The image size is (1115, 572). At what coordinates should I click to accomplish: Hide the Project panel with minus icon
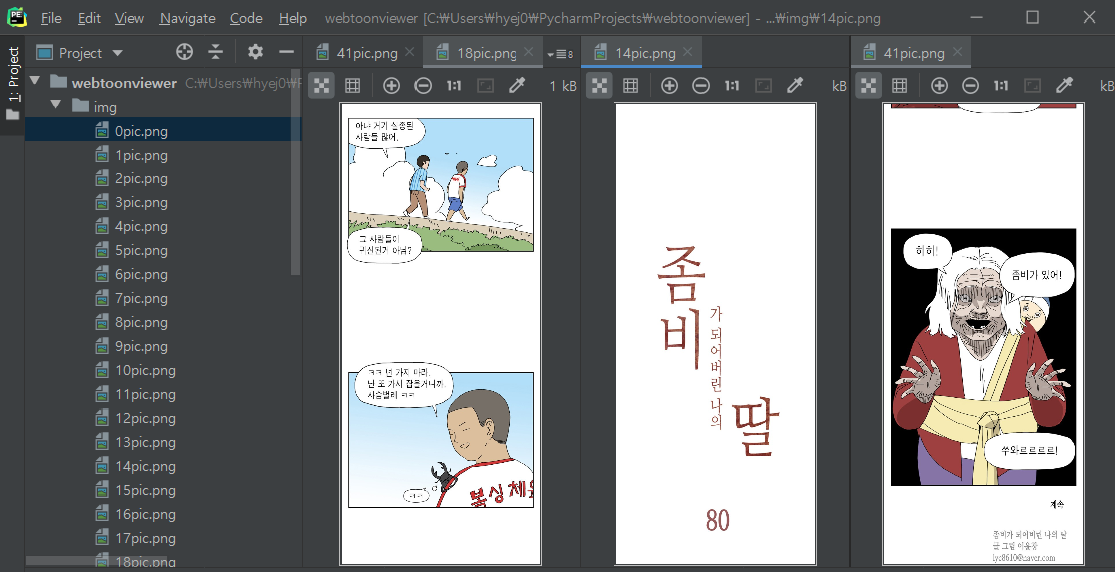coord(287,51)
